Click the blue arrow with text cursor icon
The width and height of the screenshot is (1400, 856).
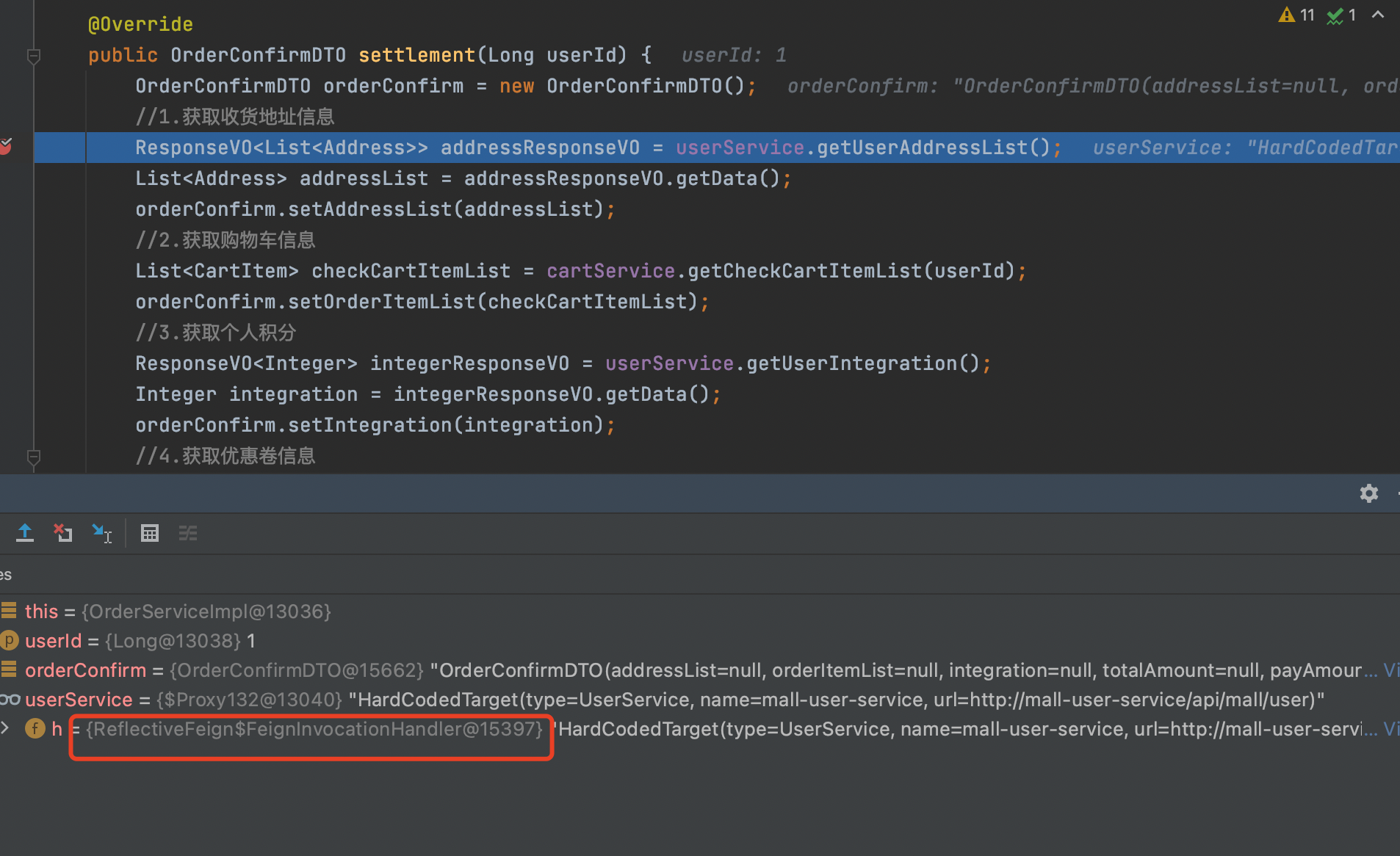coord(102,533)
